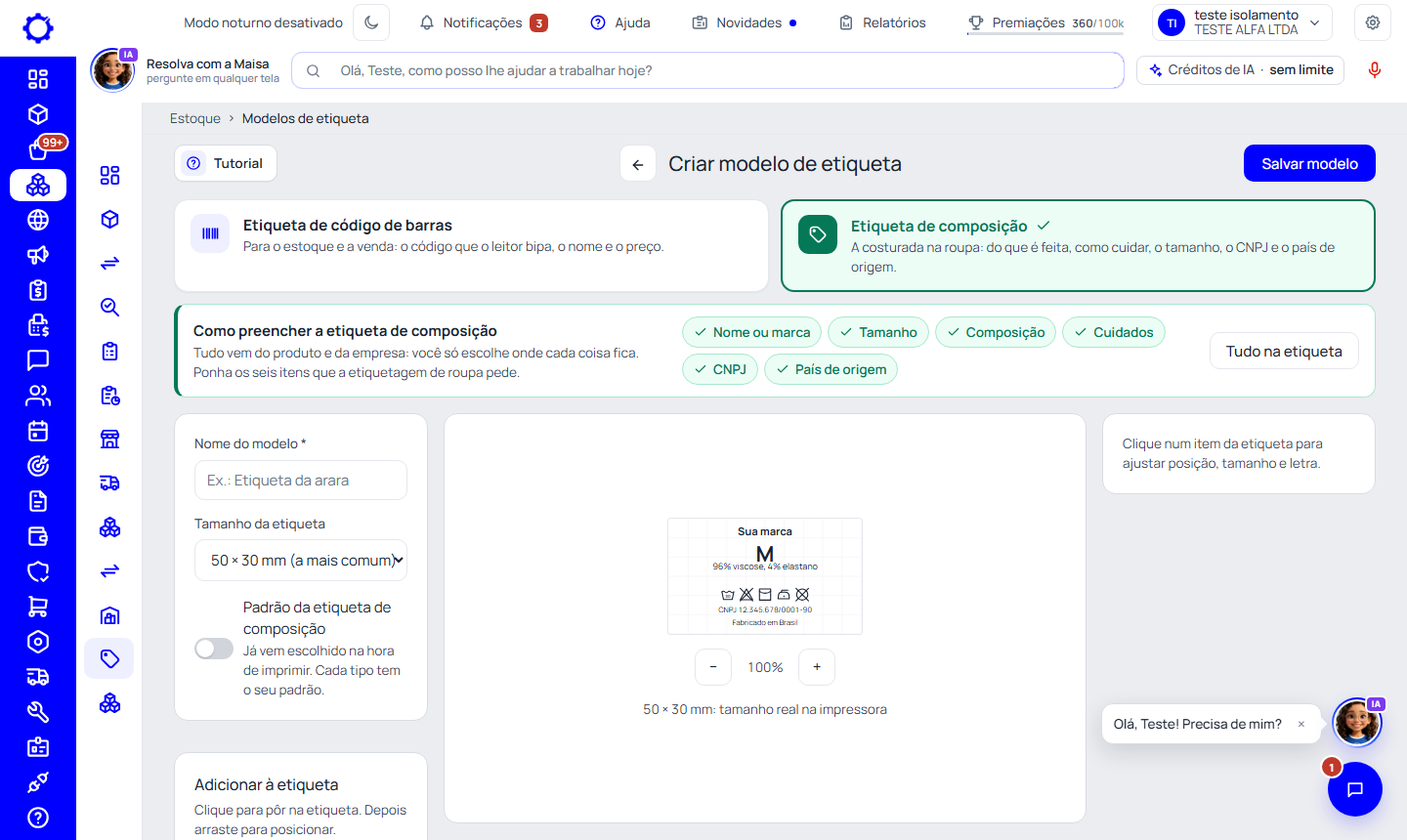Open the people icon in the blue sidebar

[x=38, y=396]
